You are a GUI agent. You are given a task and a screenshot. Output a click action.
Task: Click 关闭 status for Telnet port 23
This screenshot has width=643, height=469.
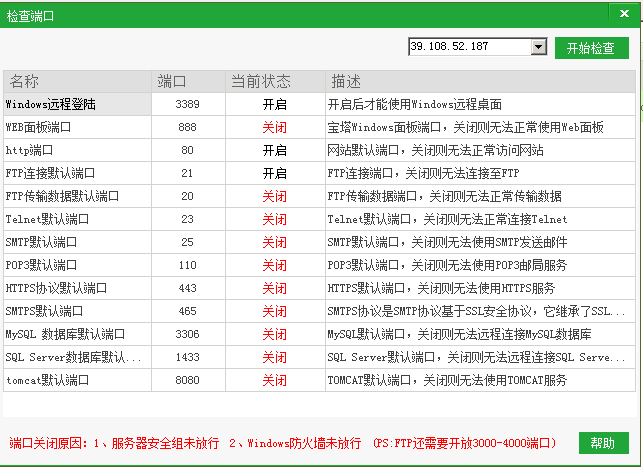pos(275,219)
